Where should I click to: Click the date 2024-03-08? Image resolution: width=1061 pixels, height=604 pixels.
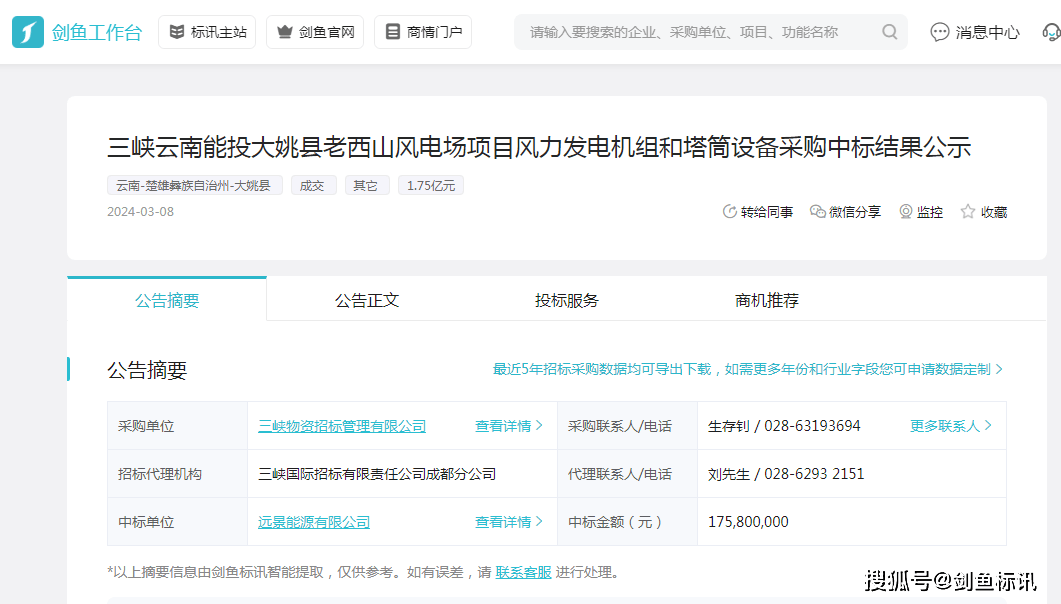coord(140,212)
